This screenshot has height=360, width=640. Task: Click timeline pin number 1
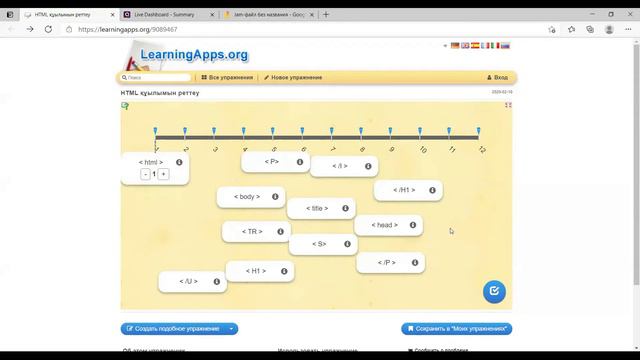(x=155, y=131)
